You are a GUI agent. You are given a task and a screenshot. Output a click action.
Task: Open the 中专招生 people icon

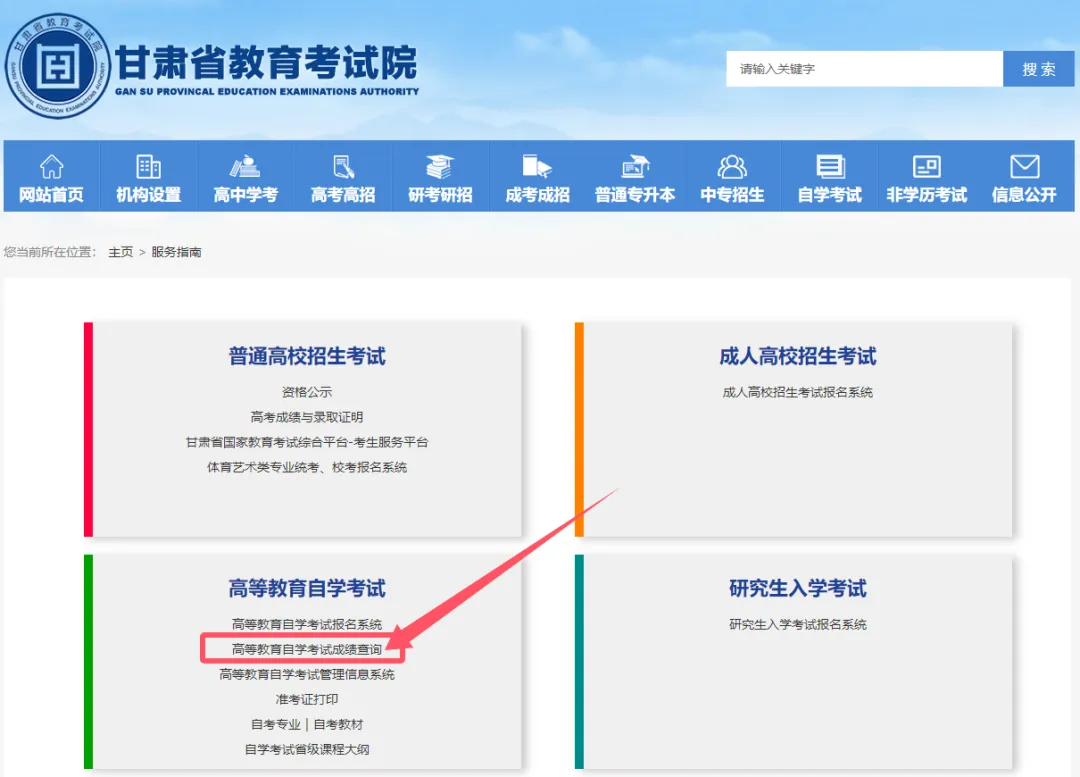point(732,166)
